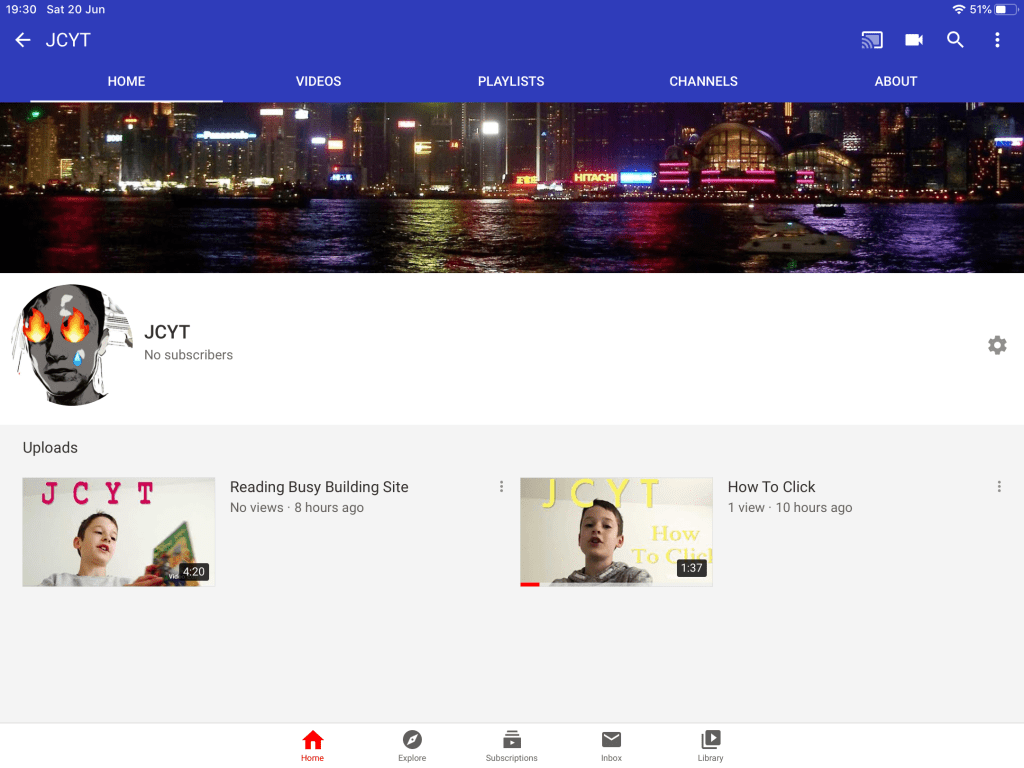Expand options menu for How To Click
Viewport: 1024px width, 768px height.
[999, 487]
